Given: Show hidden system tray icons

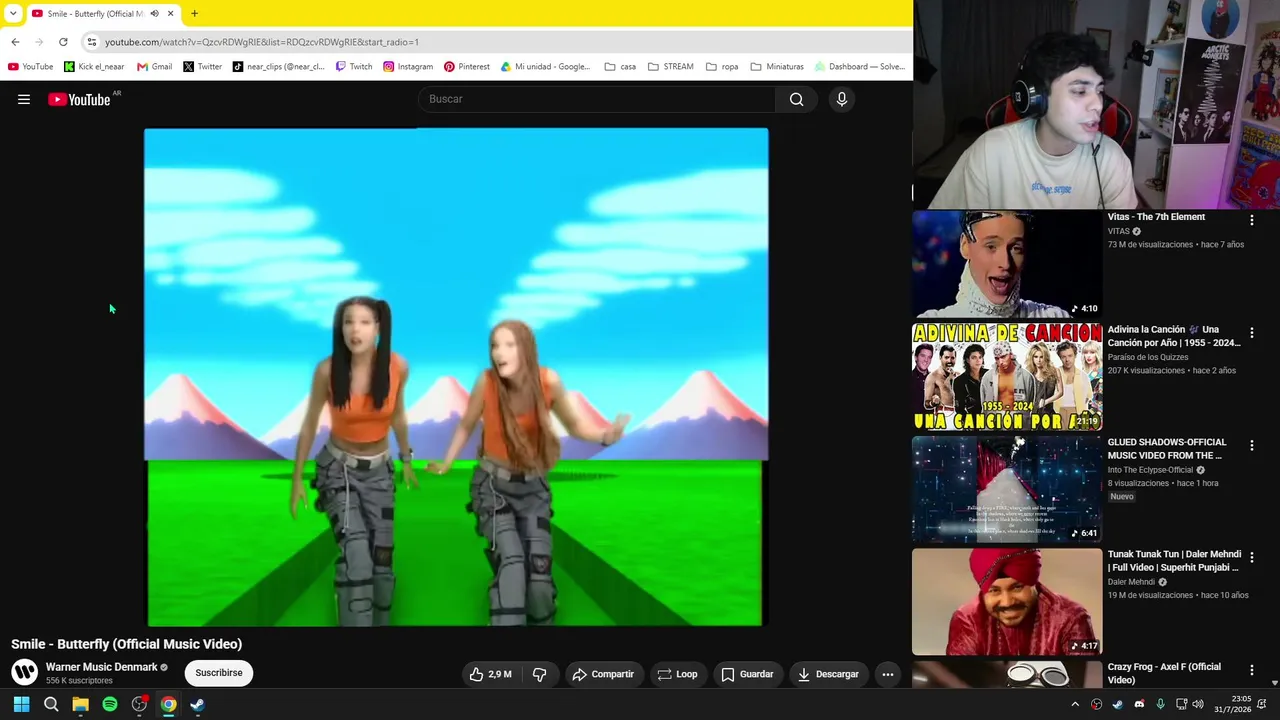Looking at the screenshot, I should (1075, 704).
